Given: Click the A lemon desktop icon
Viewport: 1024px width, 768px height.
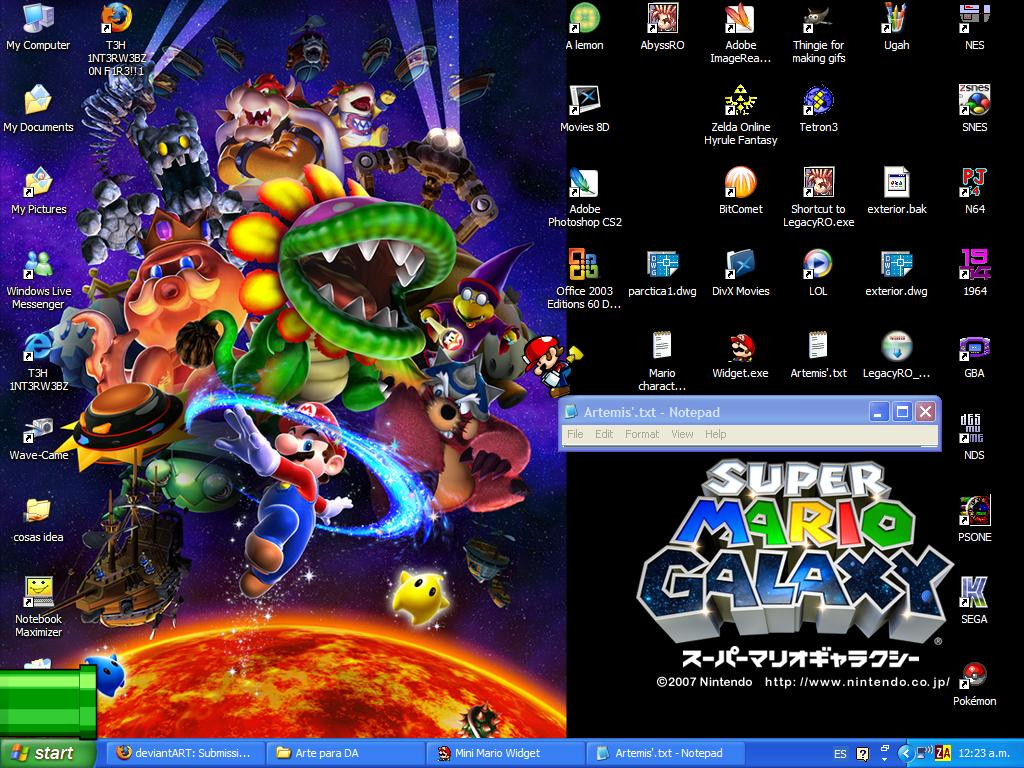Looking at the screenshot, I should 584,20.
